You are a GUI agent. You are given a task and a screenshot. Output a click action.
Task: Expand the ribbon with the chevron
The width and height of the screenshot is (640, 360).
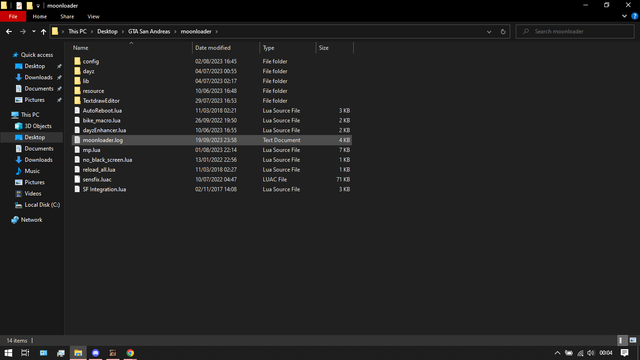(x=624, y=16)
